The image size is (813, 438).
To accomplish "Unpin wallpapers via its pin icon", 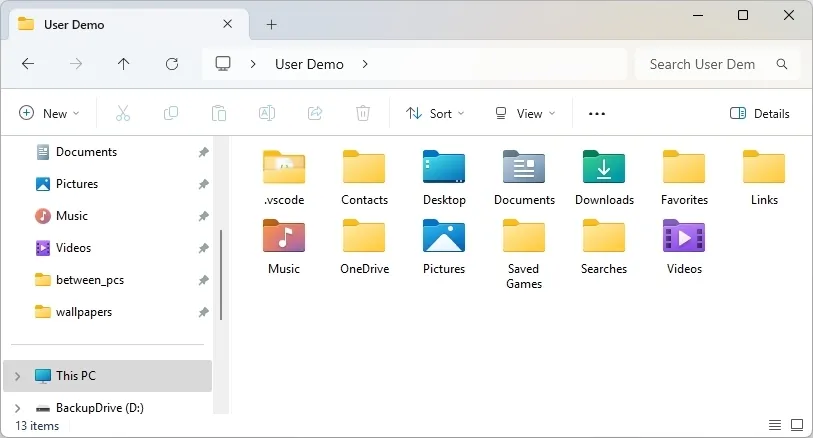I will point(204,313).
